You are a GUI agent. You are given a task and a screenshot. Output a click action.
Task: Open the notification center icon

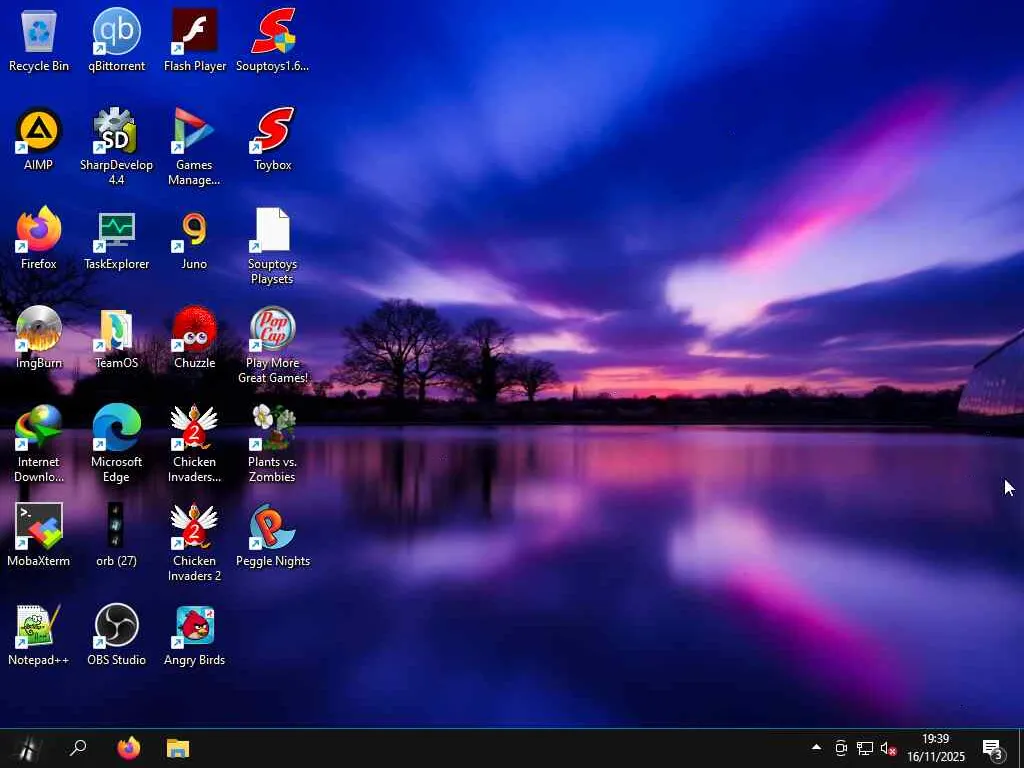(992, 748)
